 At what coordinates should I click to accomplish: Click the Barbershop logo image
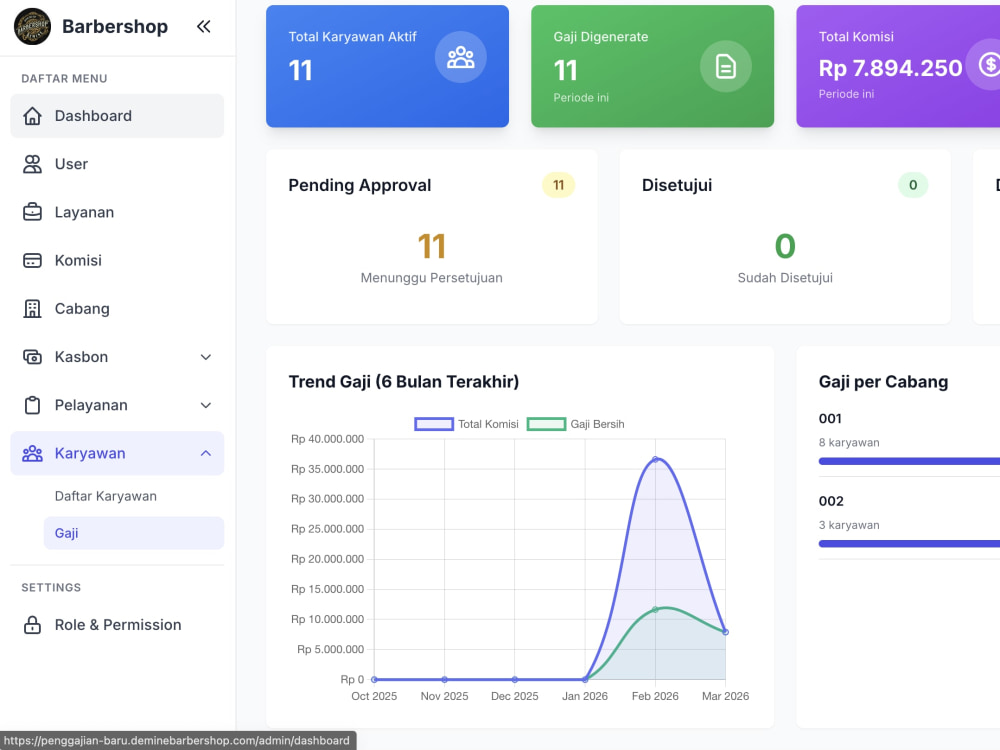tap(33, 26)
